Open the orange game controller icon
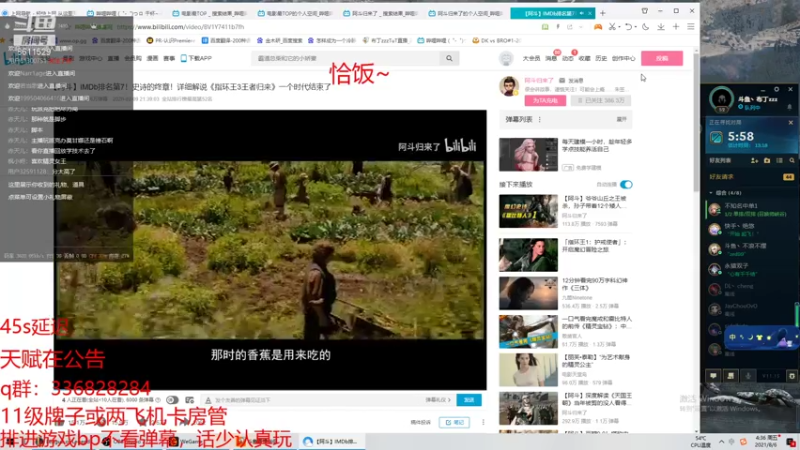Screen dimensions: 800x450 tap(597, 27)
